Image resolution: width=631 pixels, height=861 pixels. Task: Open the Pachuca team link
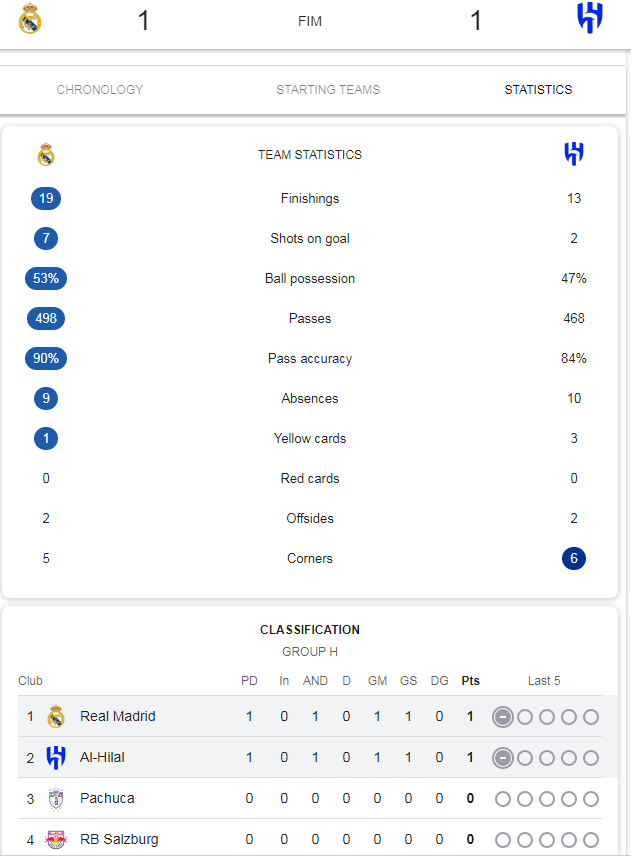click(x=107, y=798)
